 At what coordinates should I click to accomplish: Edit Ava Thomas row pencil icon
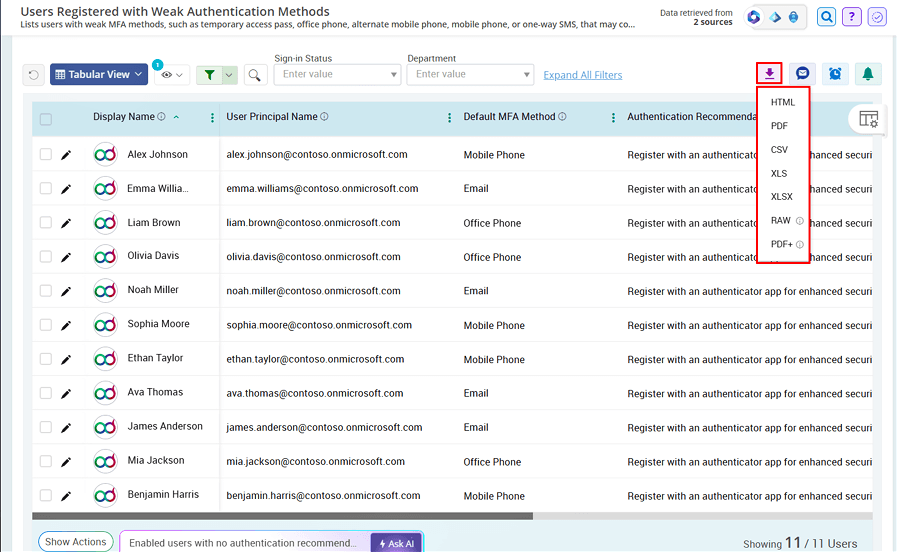click(x=66, y=394)
